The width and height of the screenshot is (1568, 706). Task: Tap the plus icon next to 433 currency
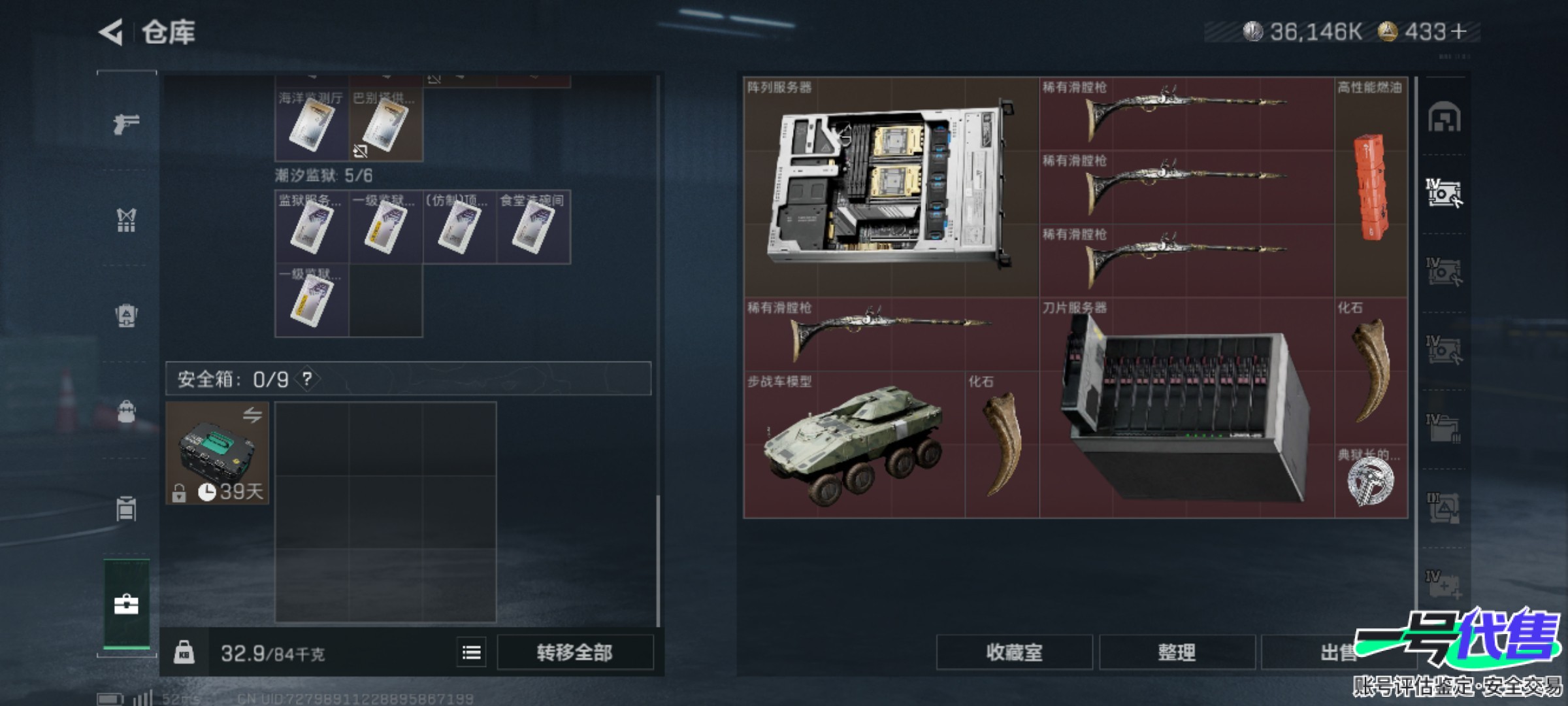[1458, 31]
